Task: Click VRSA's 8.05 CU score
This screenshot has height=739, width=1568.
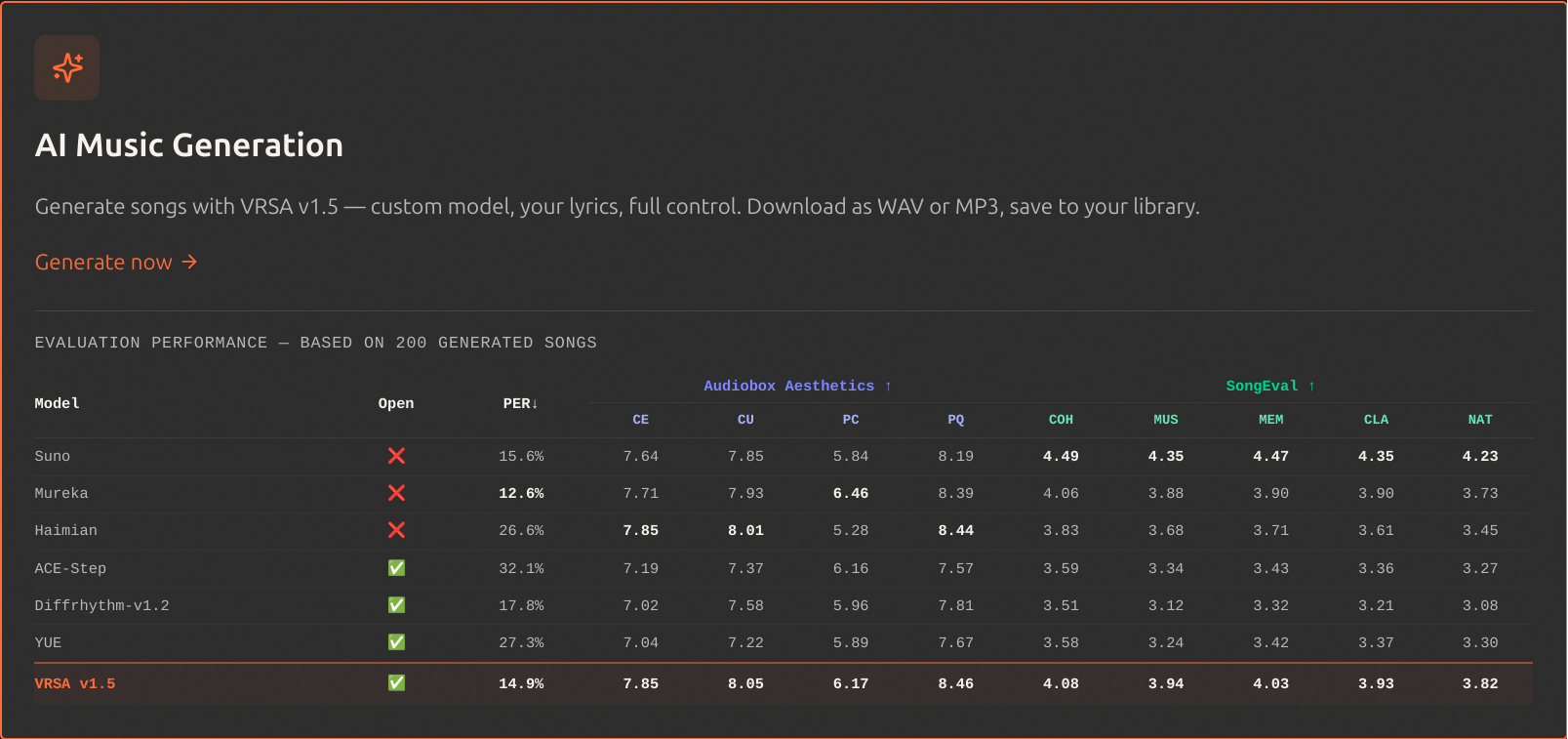Action: (x=745, y=683)
